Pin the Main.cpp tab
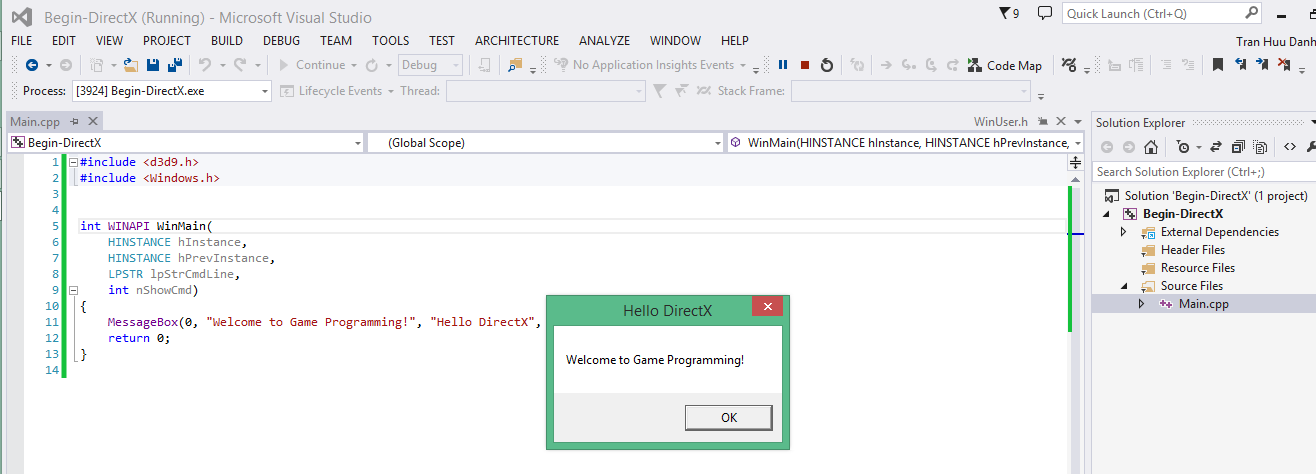This screenshot has width=1316, height=474. (x=74, y=122)
